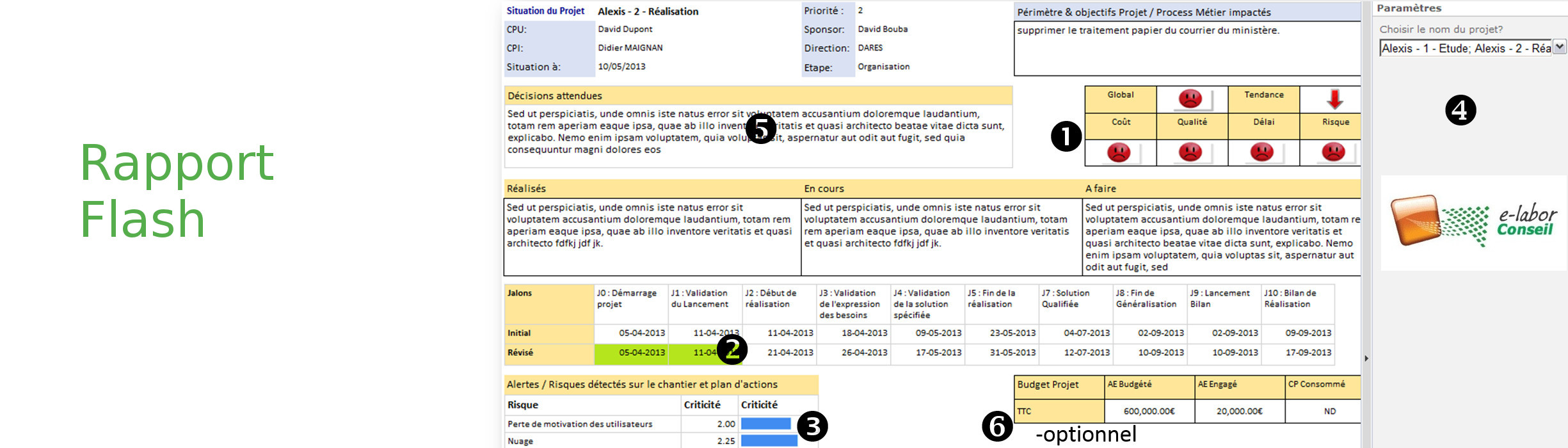Viewport: 1568px width, 448px height.
Task: Click the CPU value David Dupont
Action: (x=625, y=29)
